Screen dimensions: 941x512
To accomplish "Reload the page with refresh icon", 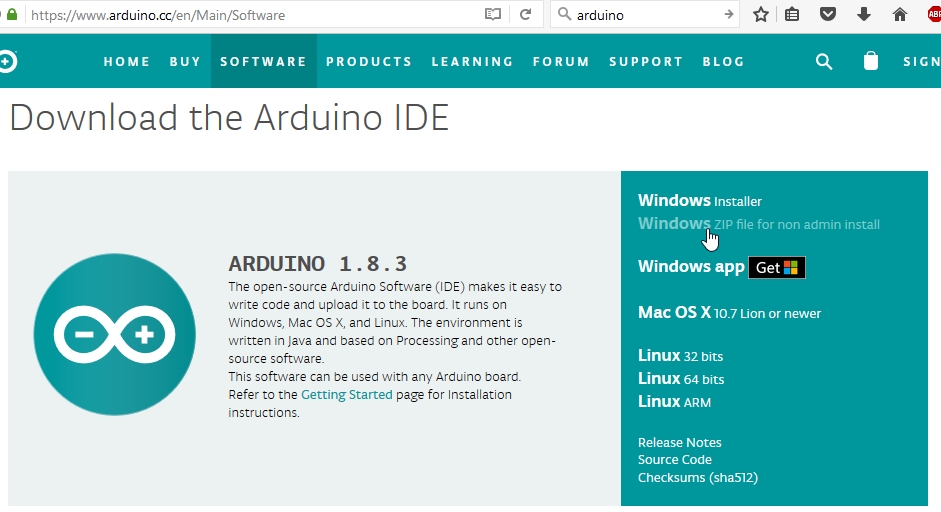I will [x=525, y=15].
